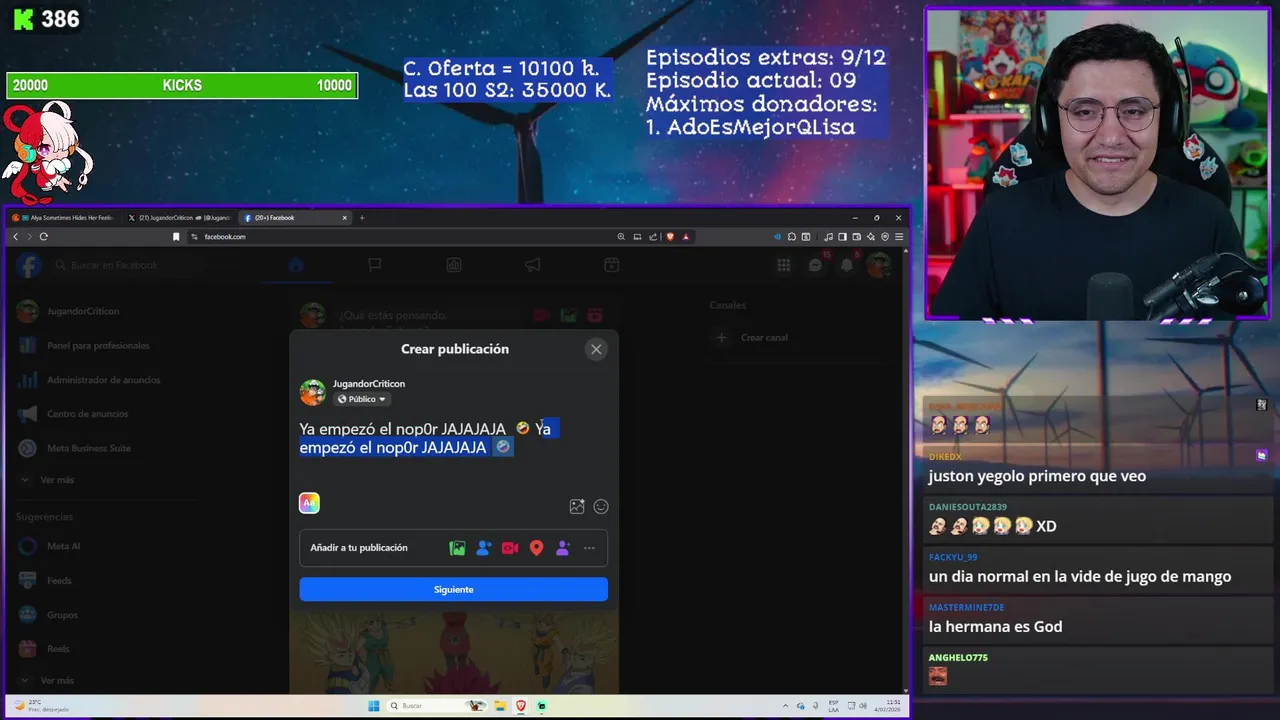This screenshot has height=720, width=1280.
Task: Tag people with the blue person icon
Action: pos(484,548)
